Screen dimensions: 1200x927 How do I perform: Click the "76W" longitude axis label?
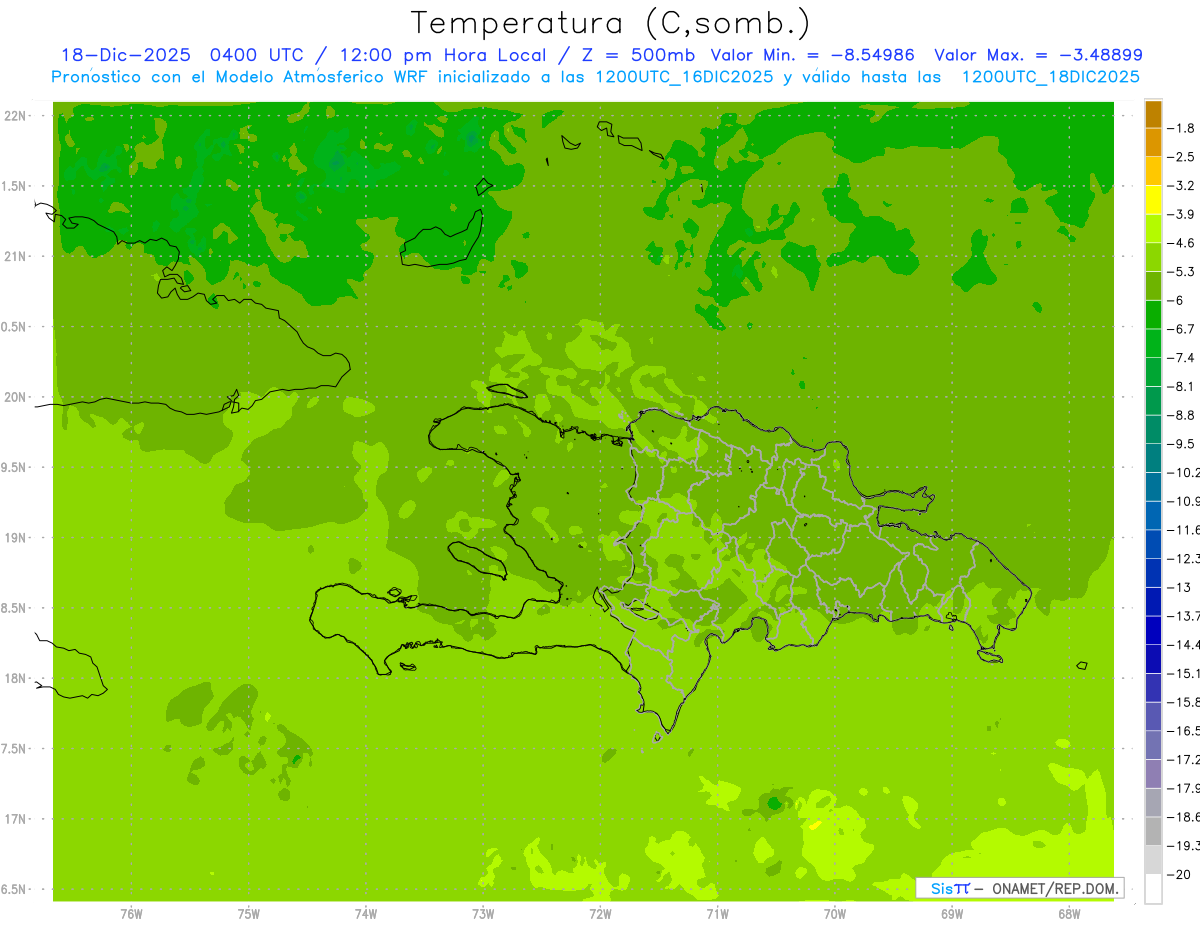tap(131, 914)
